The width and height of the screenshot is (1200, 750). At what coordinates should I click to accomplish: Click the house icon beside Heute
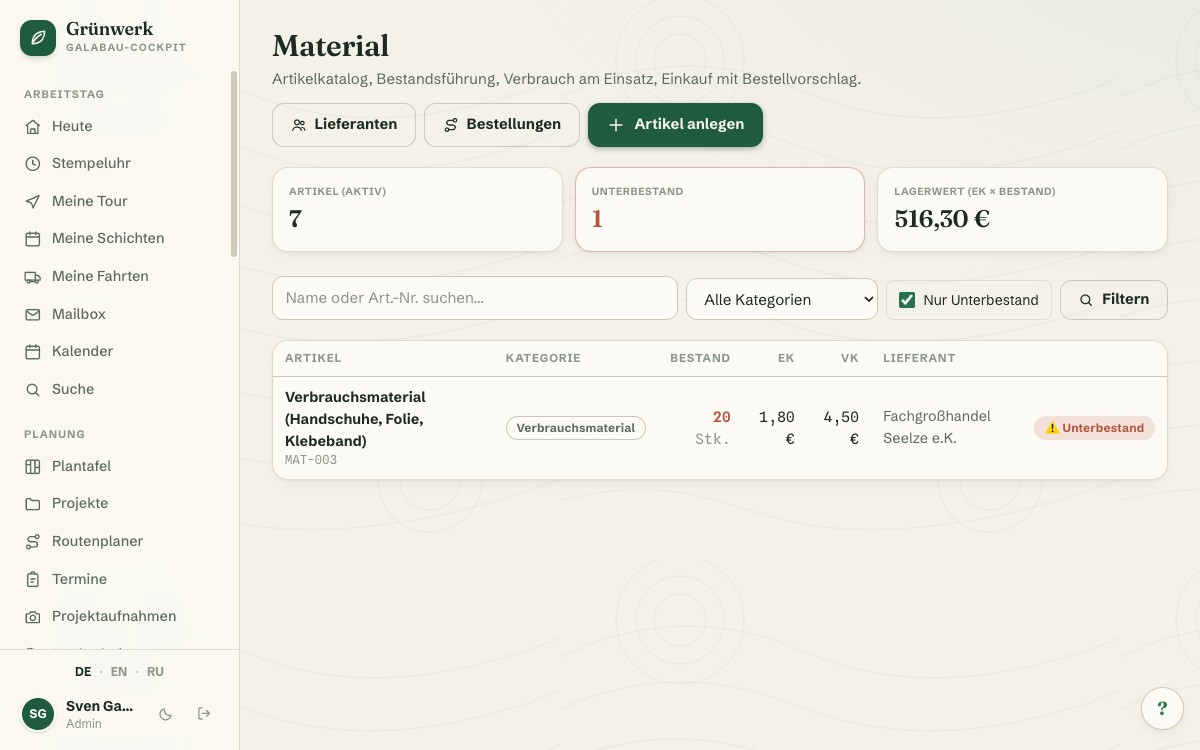[x=33, y=126]
